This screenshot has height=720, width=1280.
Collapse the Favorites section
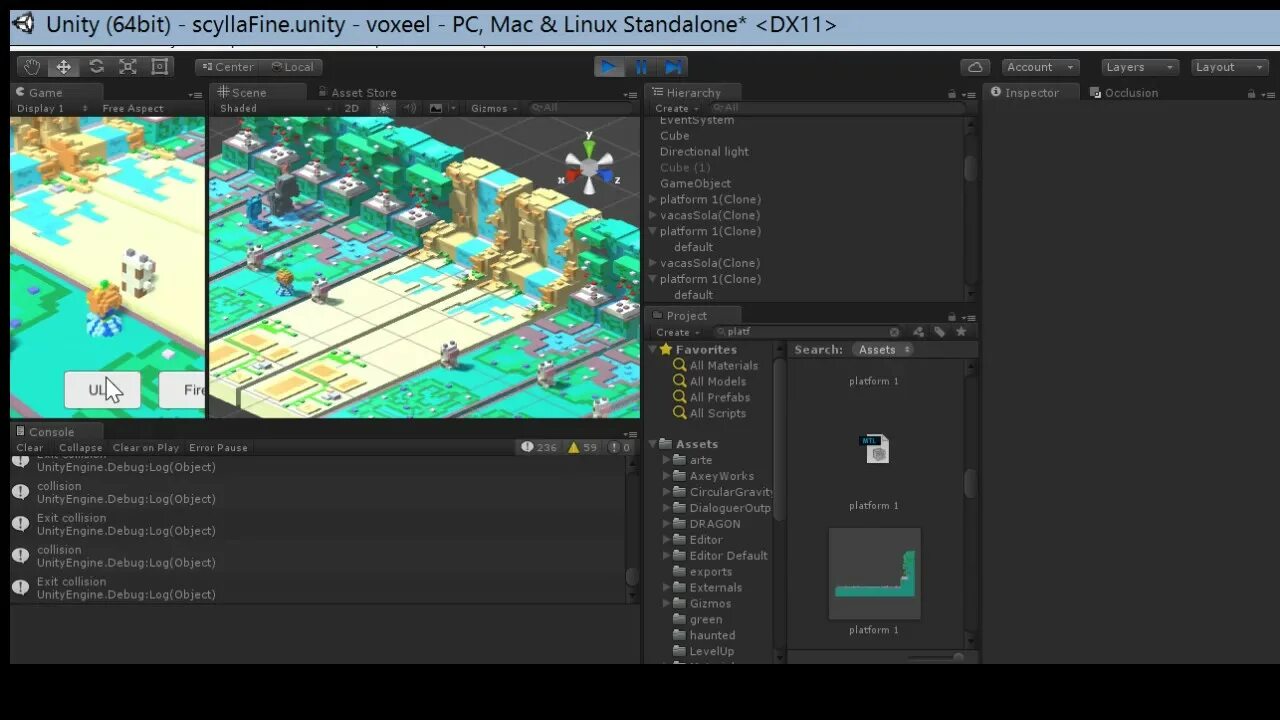653,349
